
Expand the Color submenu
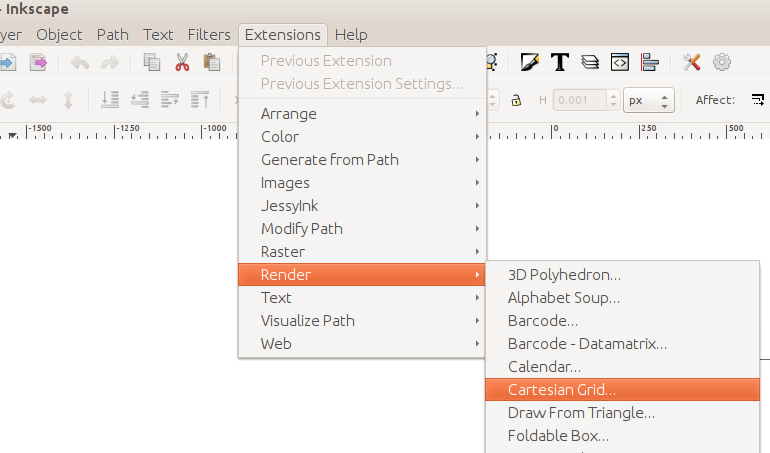362,137
